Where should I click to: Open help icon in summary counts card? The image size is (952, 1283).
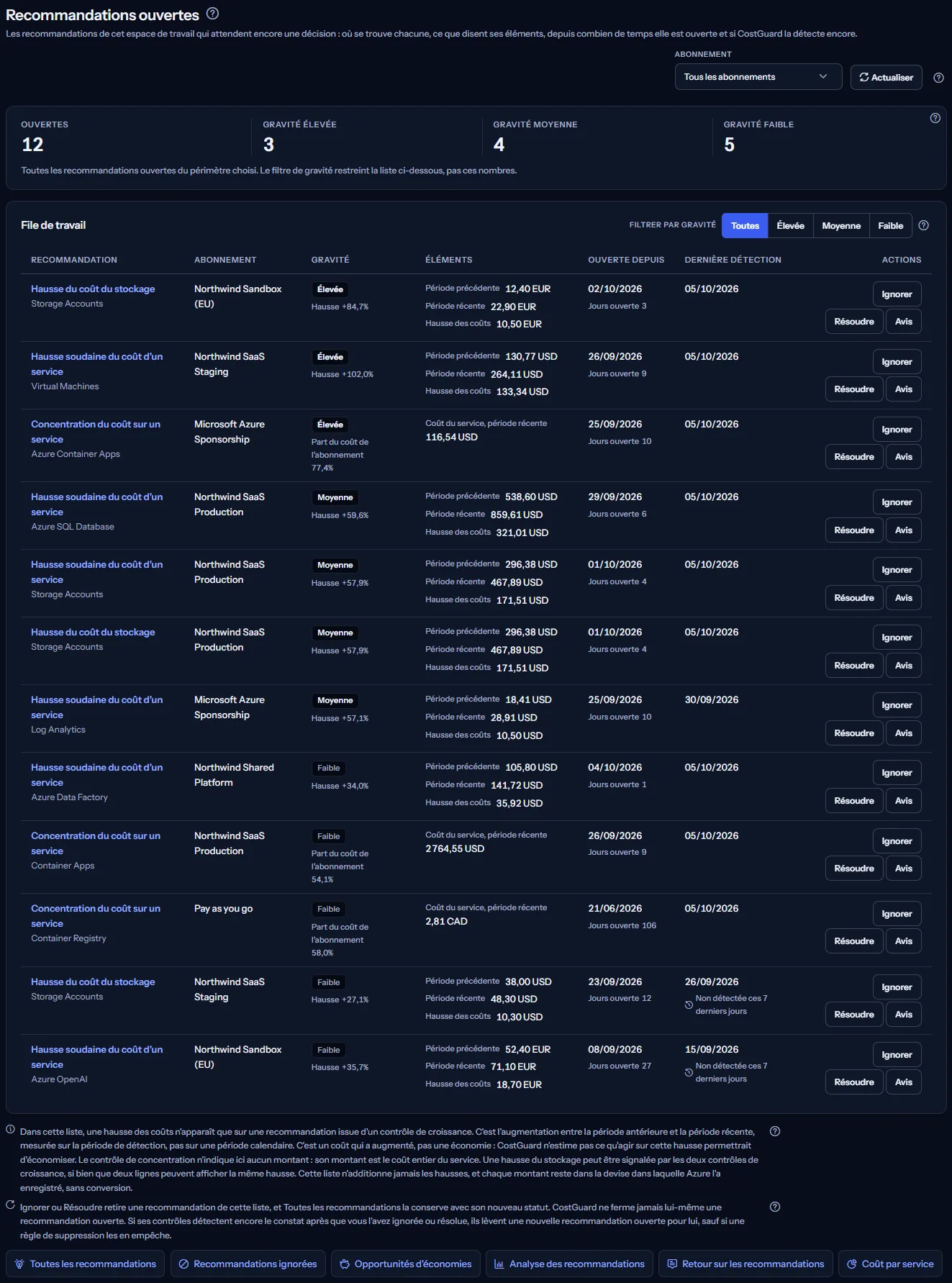point(935,118)
